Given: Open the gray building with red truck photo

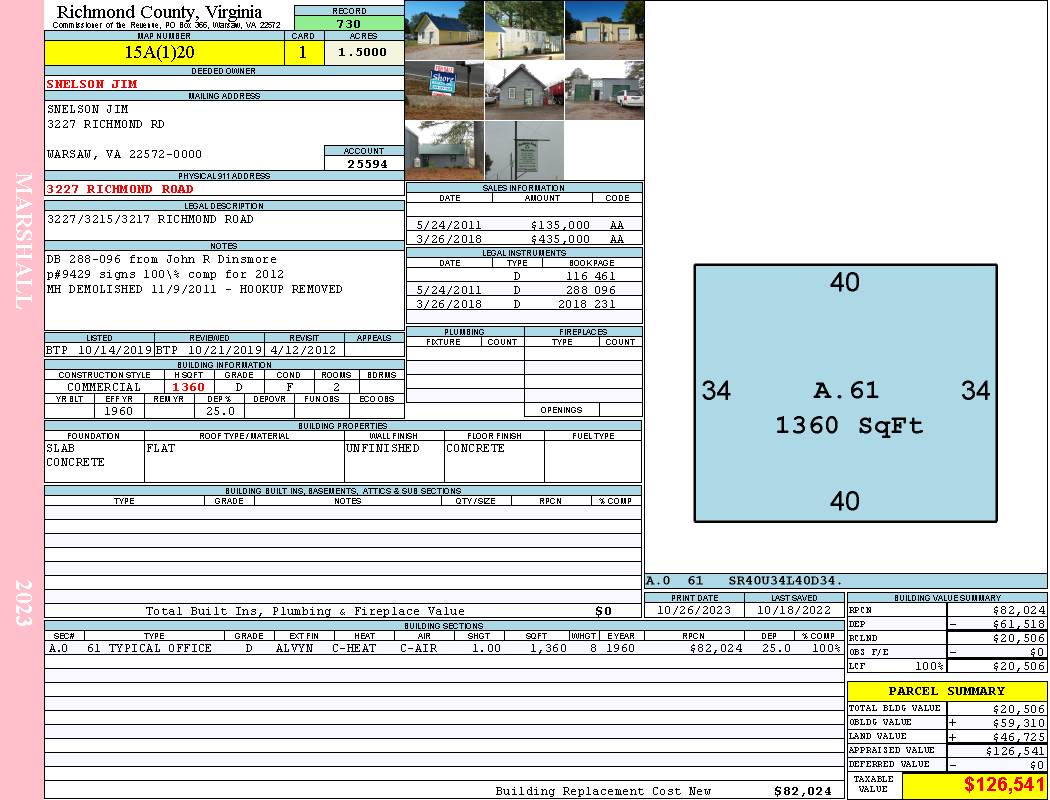Looking at the screenshot, I should [524, 90].
